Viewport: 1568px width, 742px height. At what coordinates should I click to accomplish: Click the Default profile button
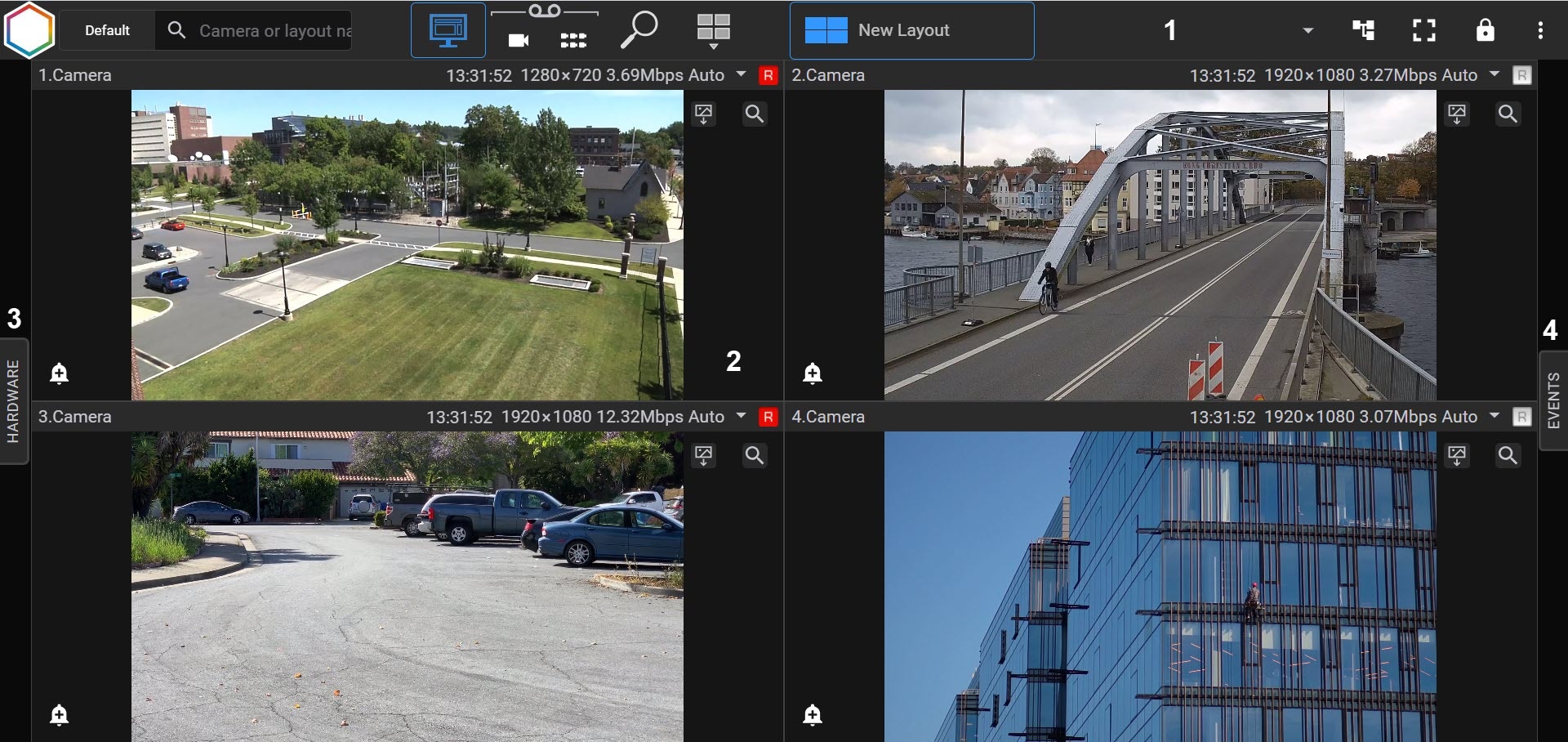[107, 30]
